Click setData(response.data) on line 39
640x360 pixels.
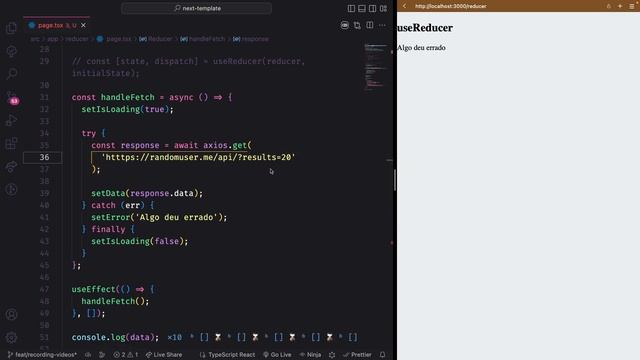pyautogui.click(x=147, y=193)
